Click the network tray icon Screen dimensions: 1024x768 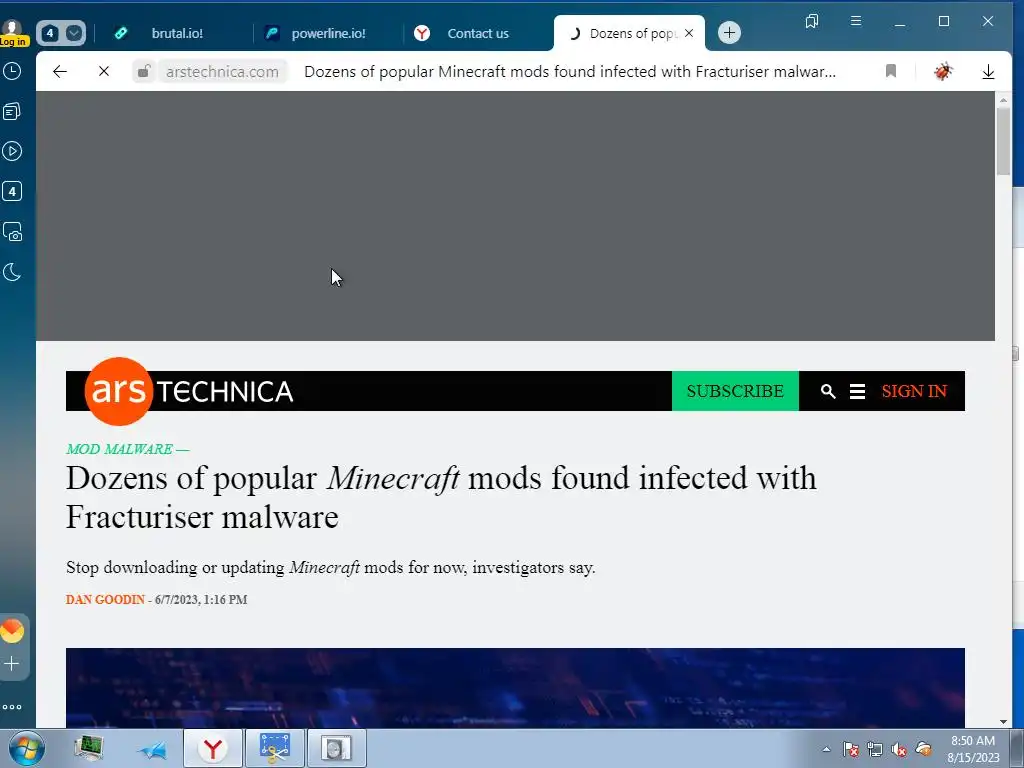coord(875,749)
